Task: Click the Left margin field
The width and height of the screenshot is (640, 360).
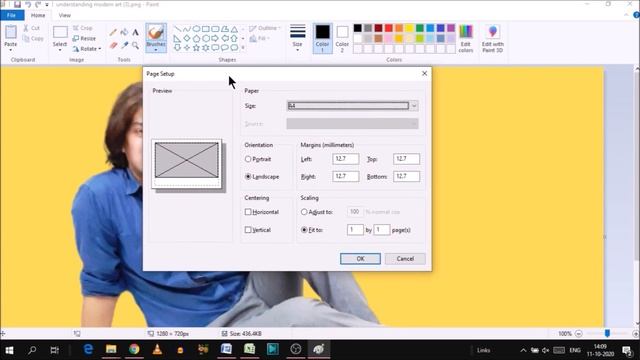Action: (346, 159)
